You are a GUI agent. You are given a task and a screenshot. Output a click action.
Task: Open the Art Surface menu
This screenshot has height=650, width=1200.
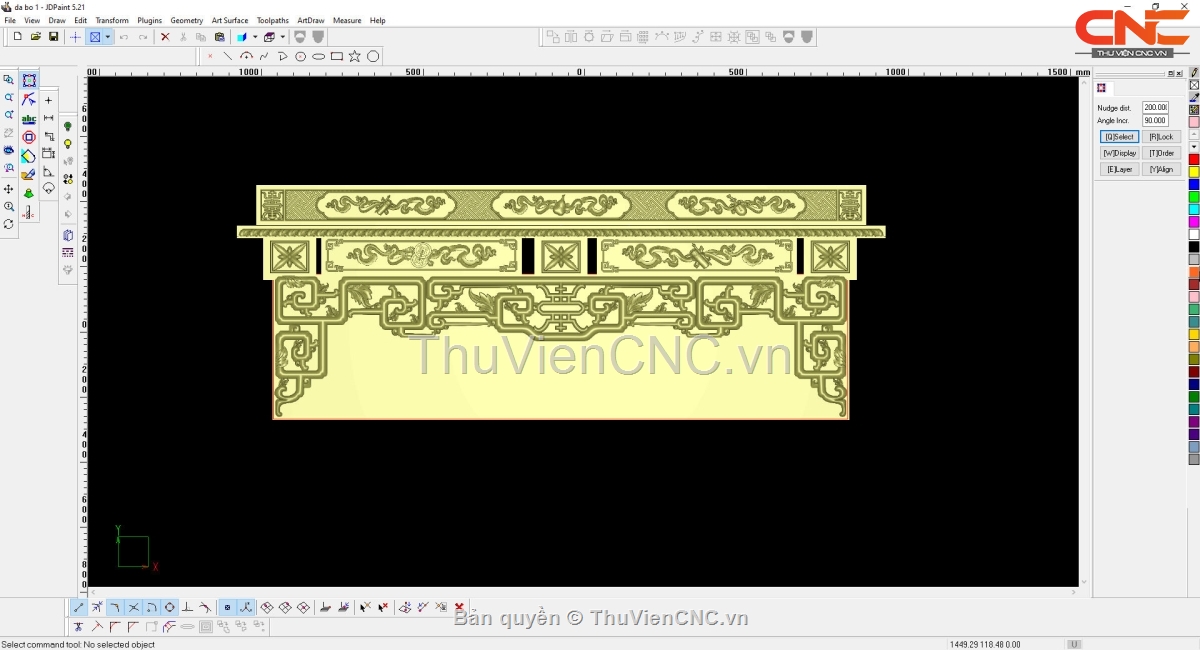(x=230, y=20)
